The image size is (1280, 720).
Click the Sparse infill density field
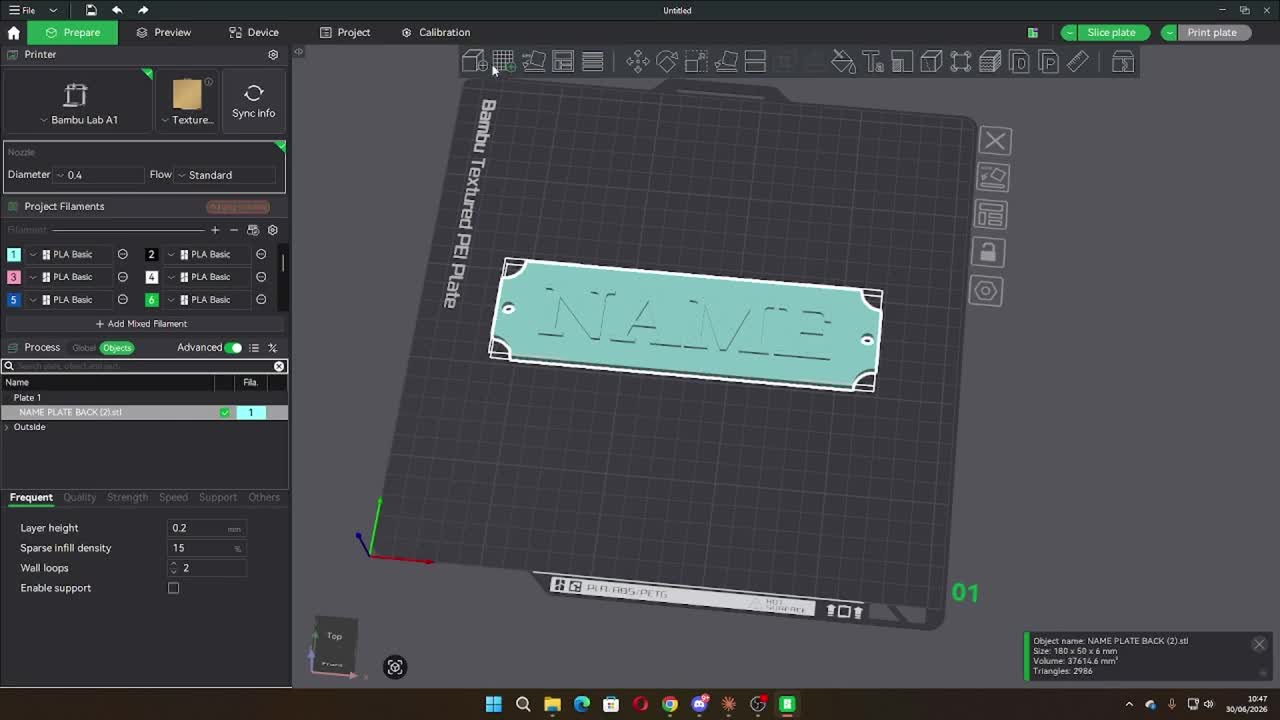206,548
